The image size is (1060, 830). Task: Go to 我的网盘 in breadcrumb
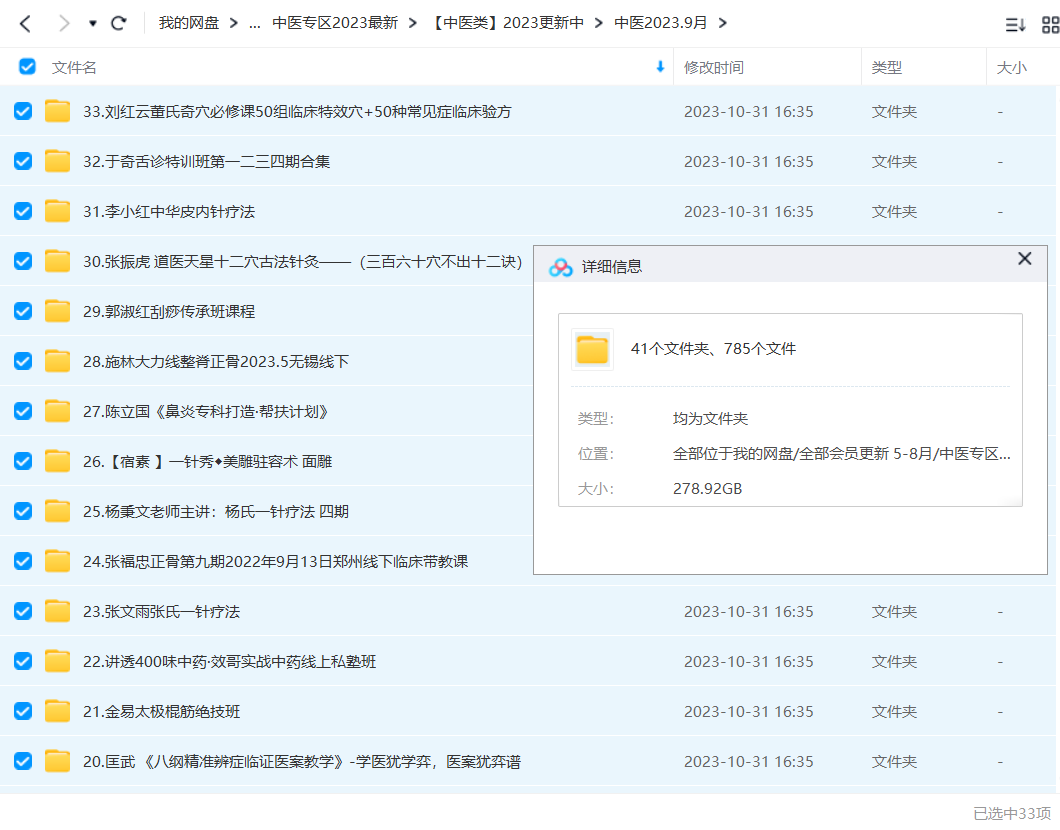point(190,23)
